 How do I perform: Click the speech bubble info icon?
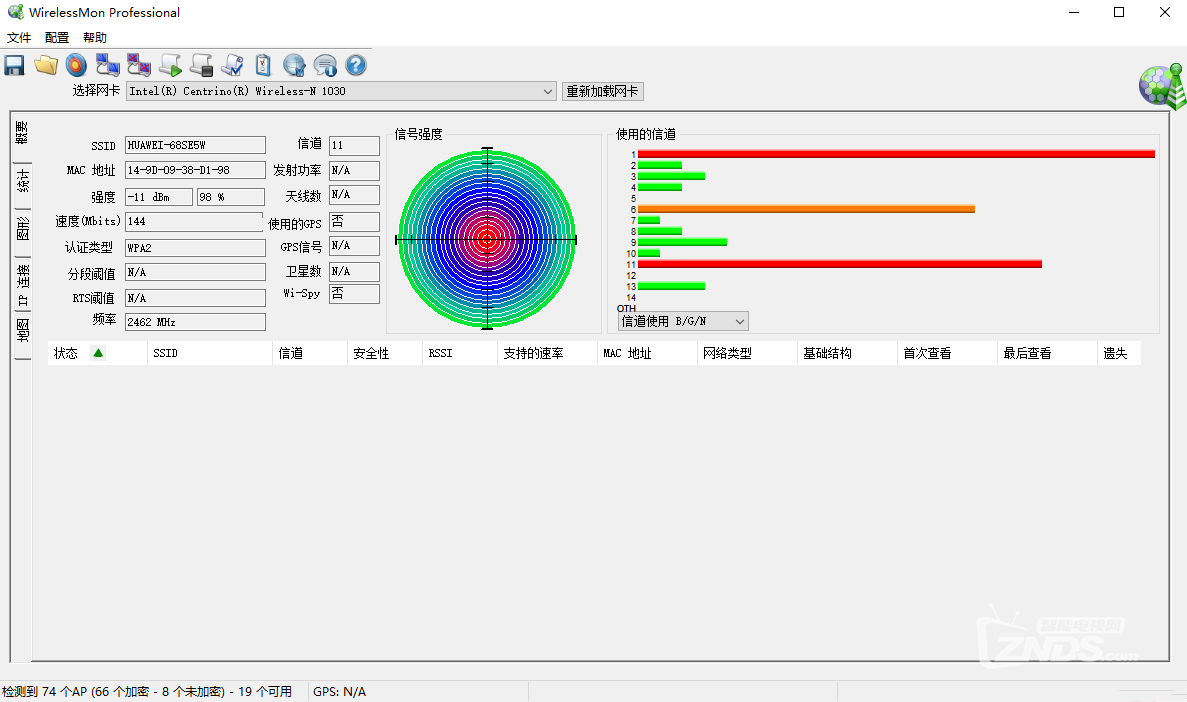click(x=325, y=65)
